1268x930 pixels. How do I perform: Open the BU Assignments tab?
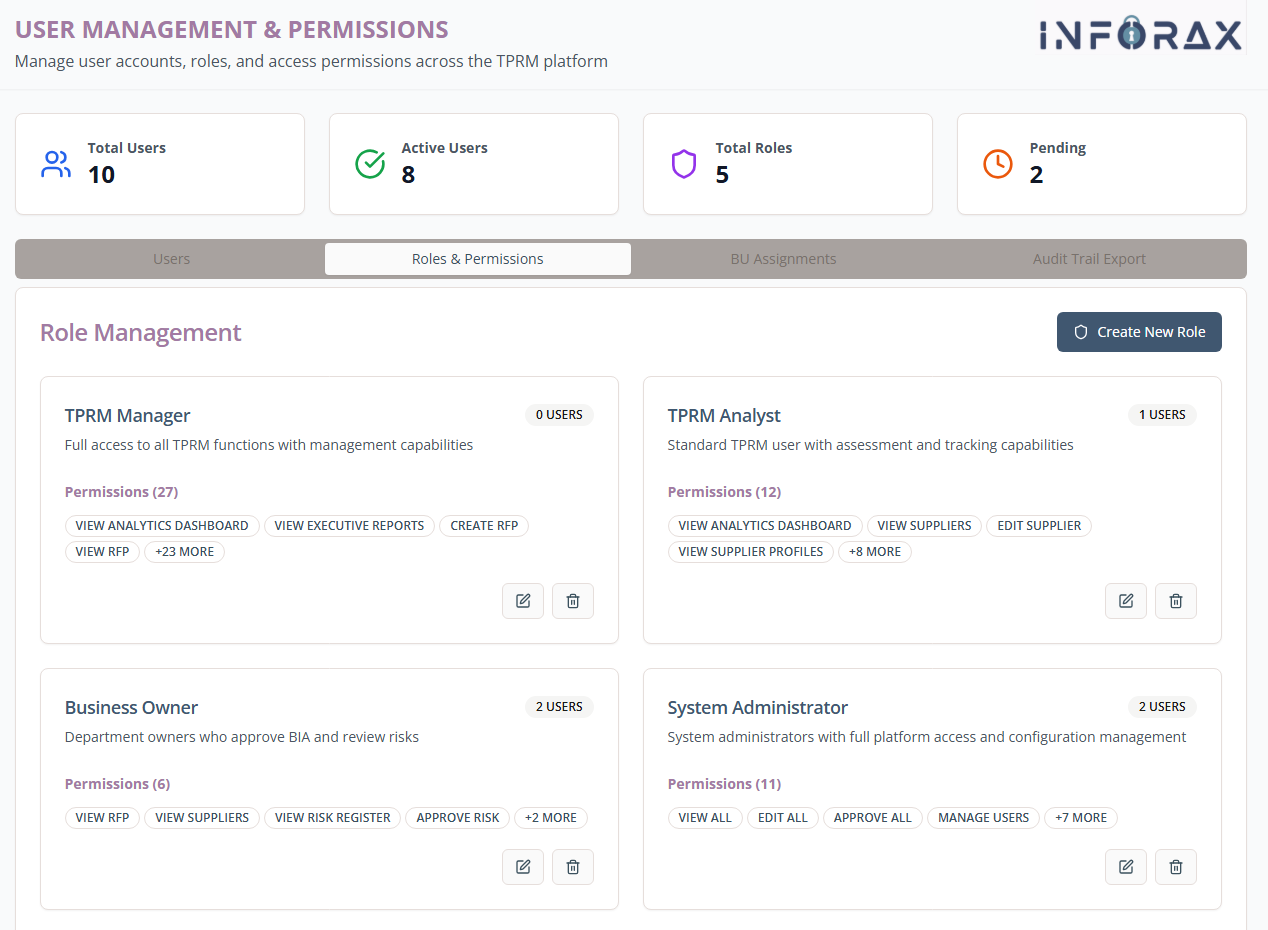783,258
